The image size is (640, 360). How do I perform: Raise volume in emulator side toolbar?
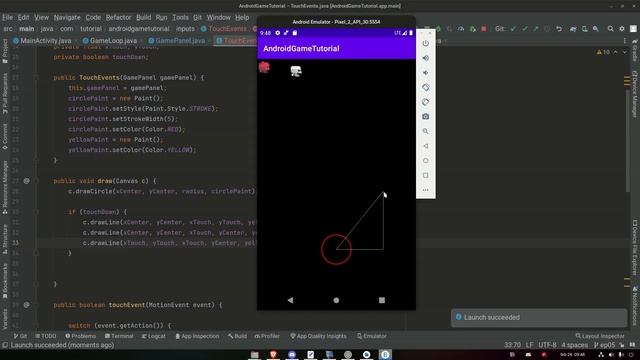(x=425, y=58)
